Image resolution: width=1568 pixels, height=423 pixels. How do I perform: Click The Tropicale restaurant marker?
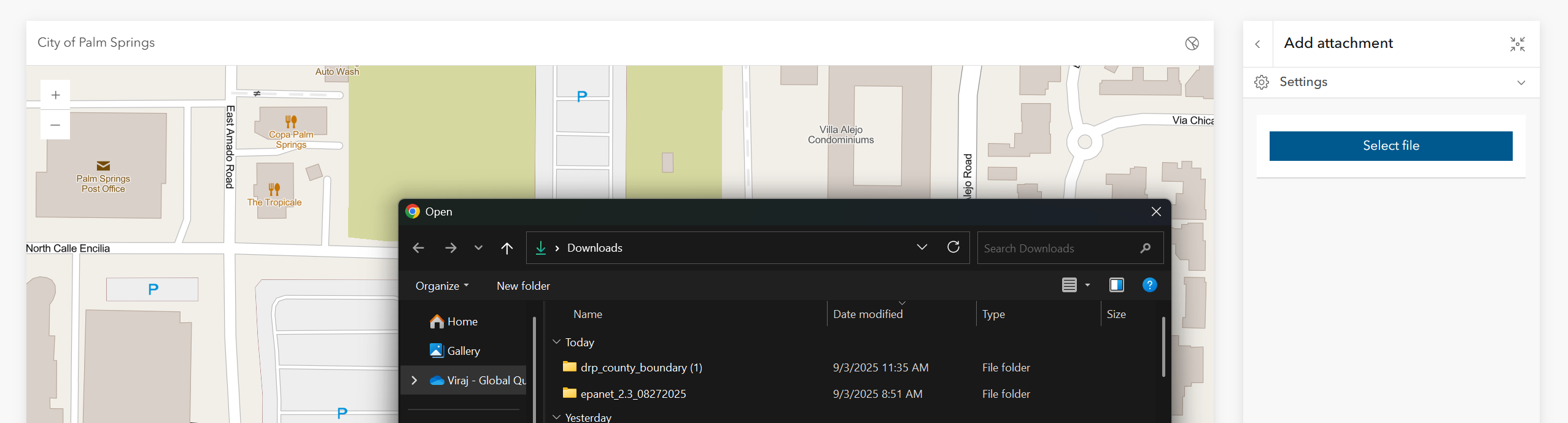(274, 189)
